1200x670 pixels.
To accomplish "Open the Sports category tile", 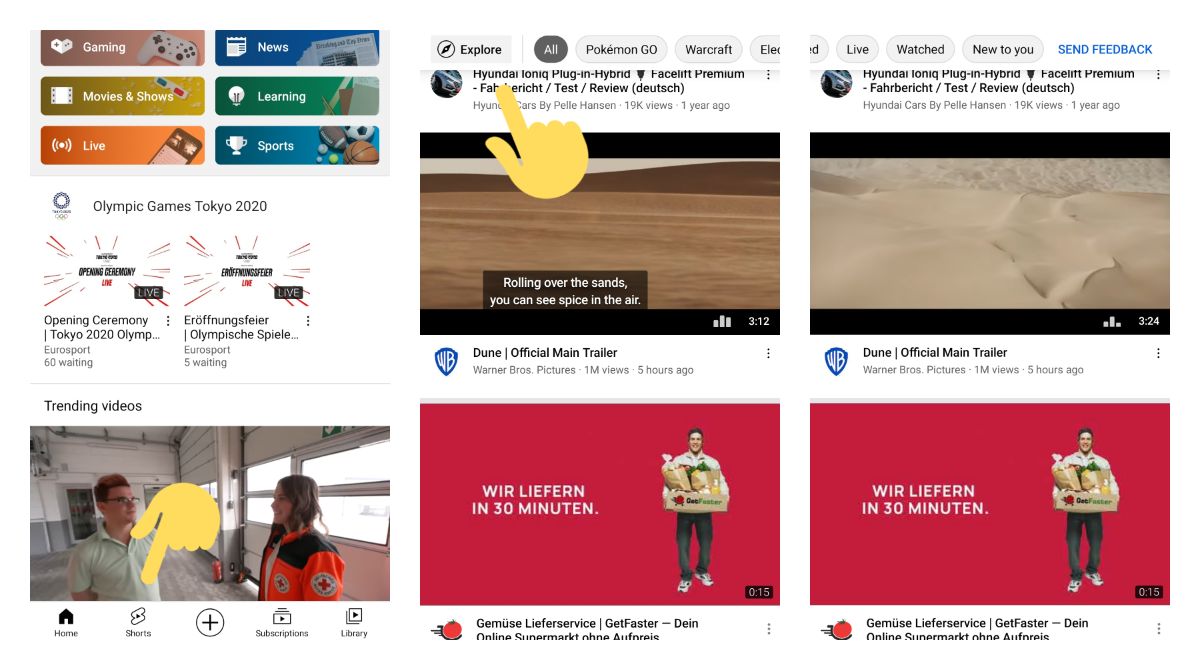I will pyautogui.click(x=297, y=145).
